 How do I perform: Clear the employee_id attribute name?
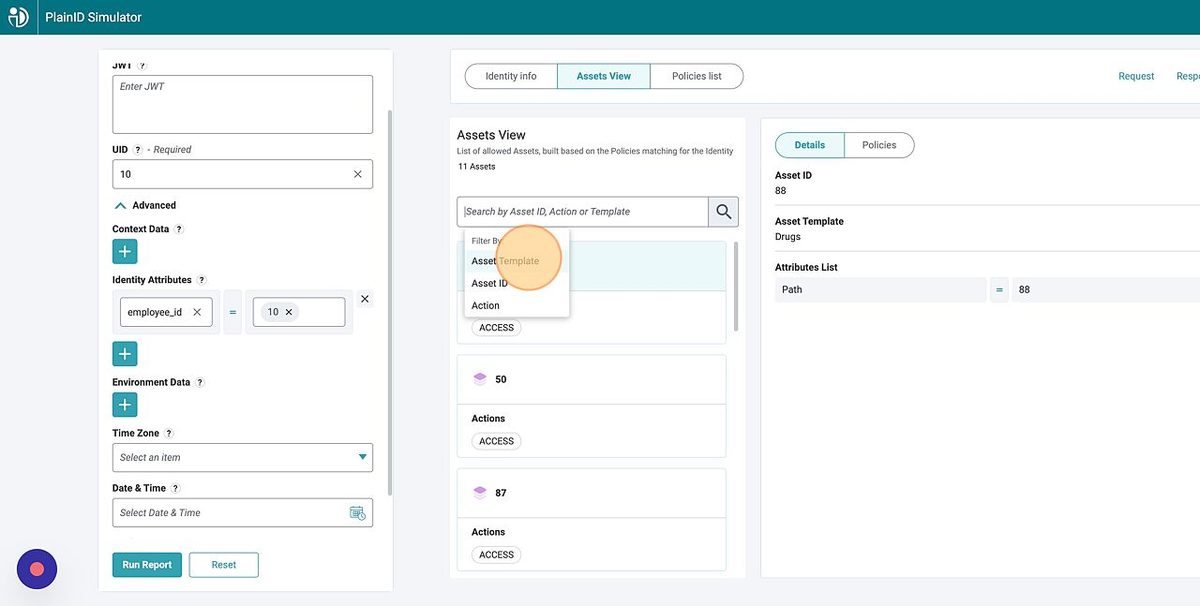pyautogui.click(x=197, y=312)
